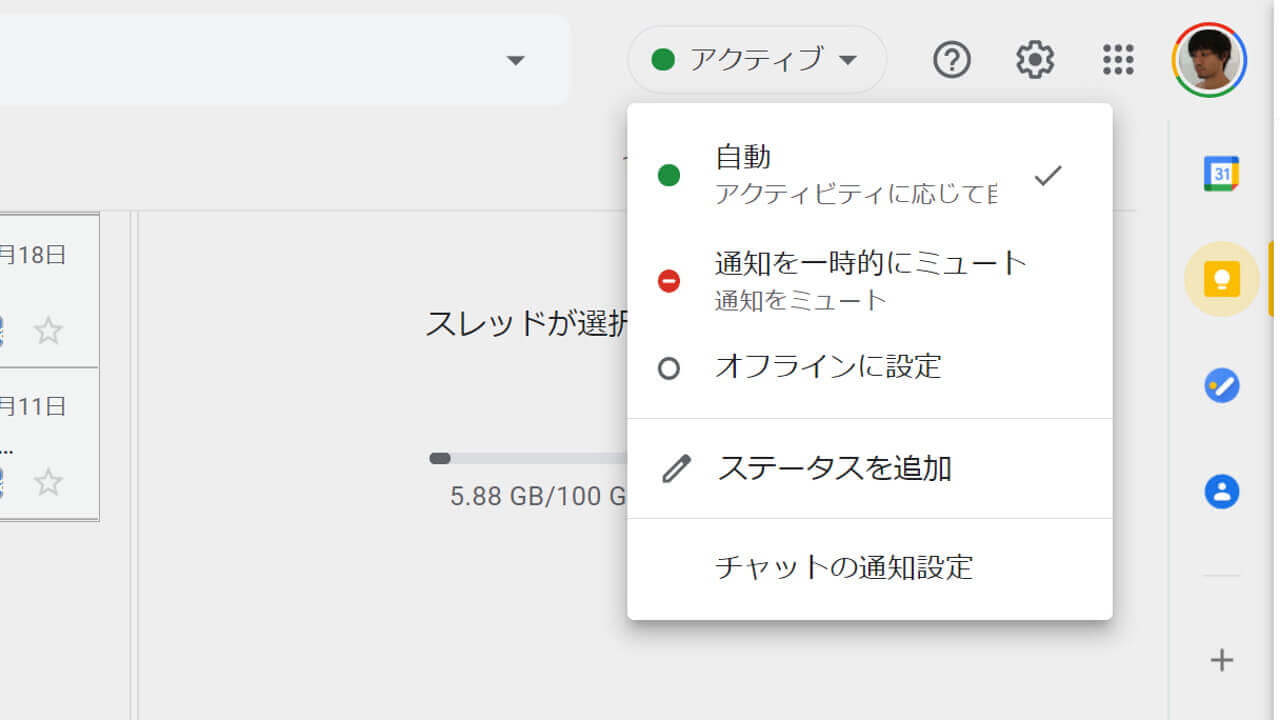Open the Settings gear

1035,60
